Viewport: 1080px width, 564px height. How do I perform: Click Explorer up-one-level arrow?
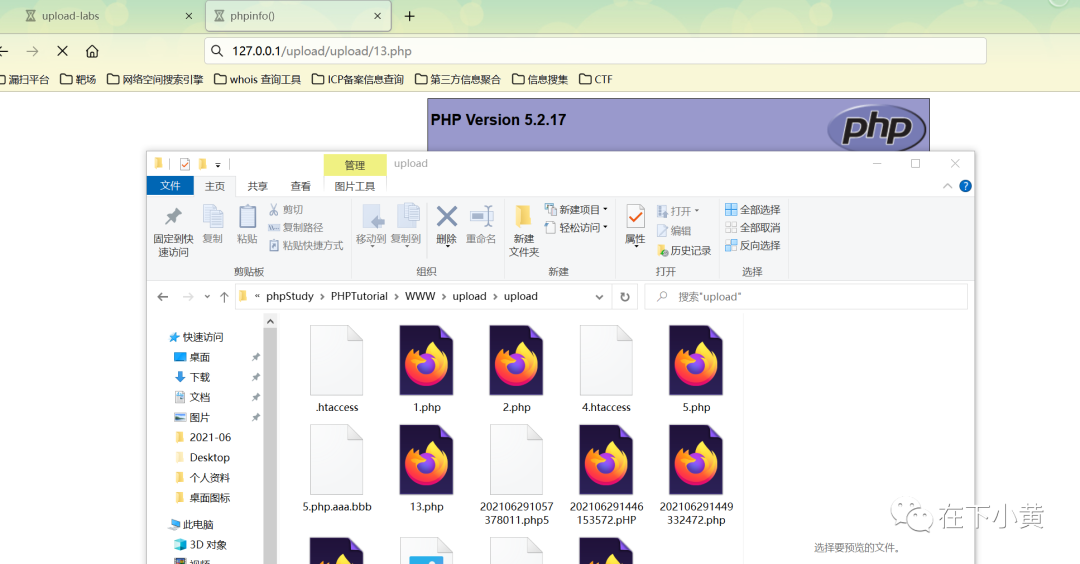(x=224, y=297)
